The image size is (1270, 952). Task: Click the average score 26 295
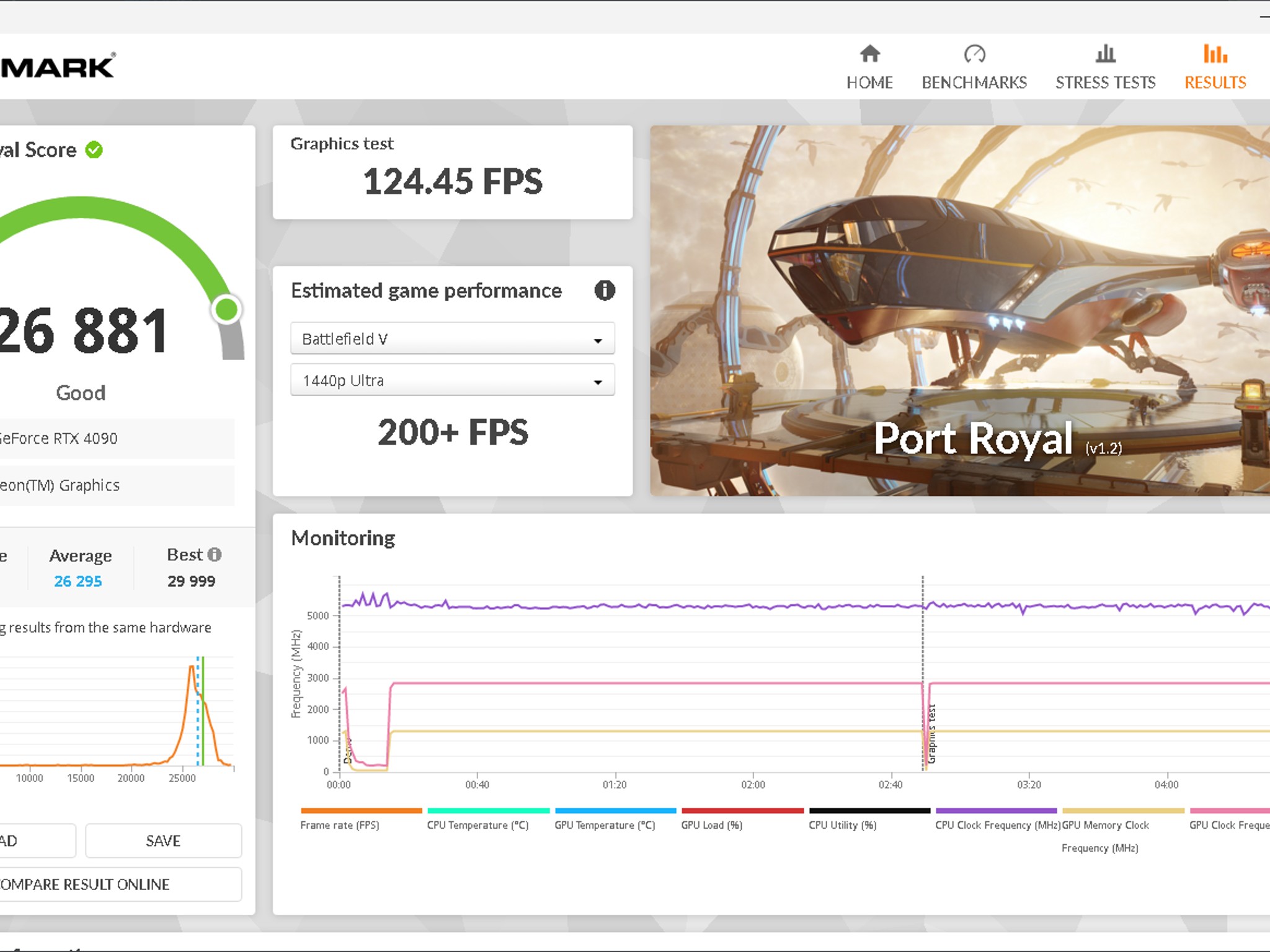coord(78,581)
